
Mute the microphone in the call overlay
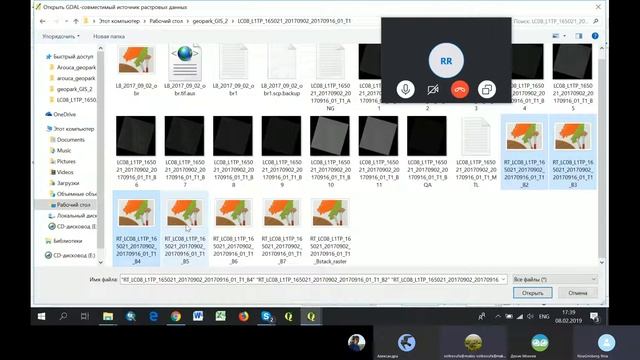405,89
